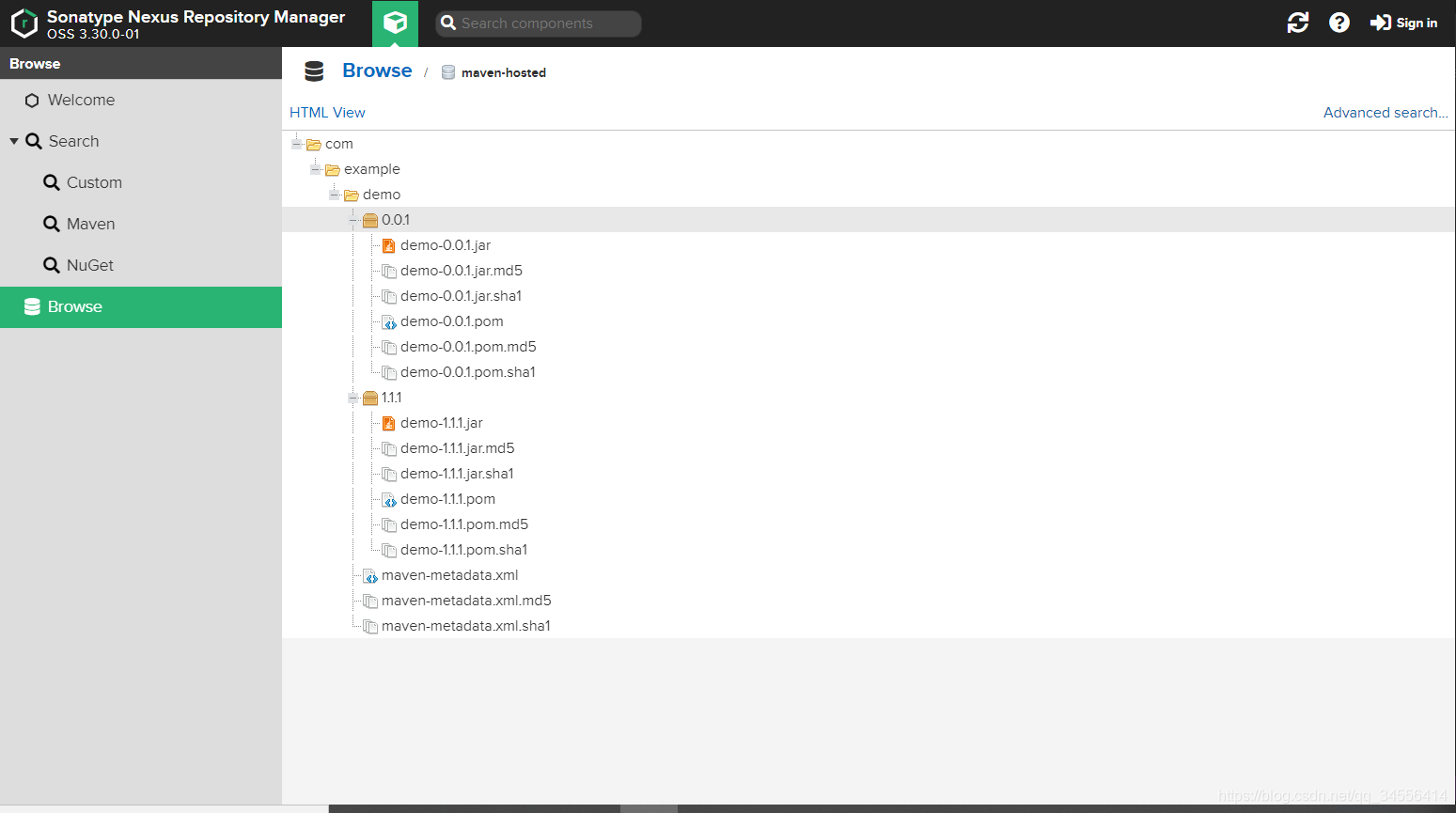Collapse the 1.1.1 version node
Screen dimensions: 1456x813
353,398
